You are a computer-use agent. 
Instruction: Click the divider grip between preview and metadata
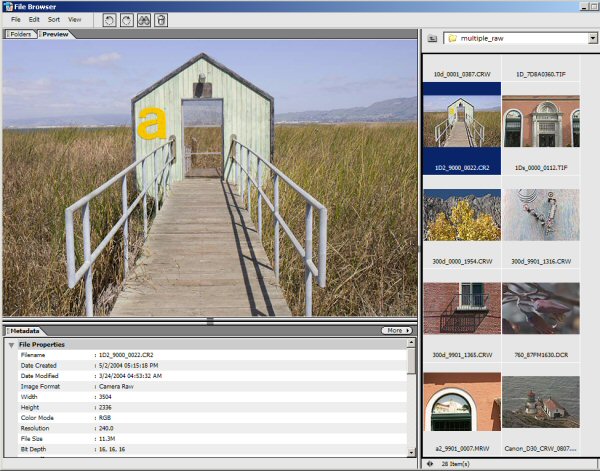(x=210, y=321)
